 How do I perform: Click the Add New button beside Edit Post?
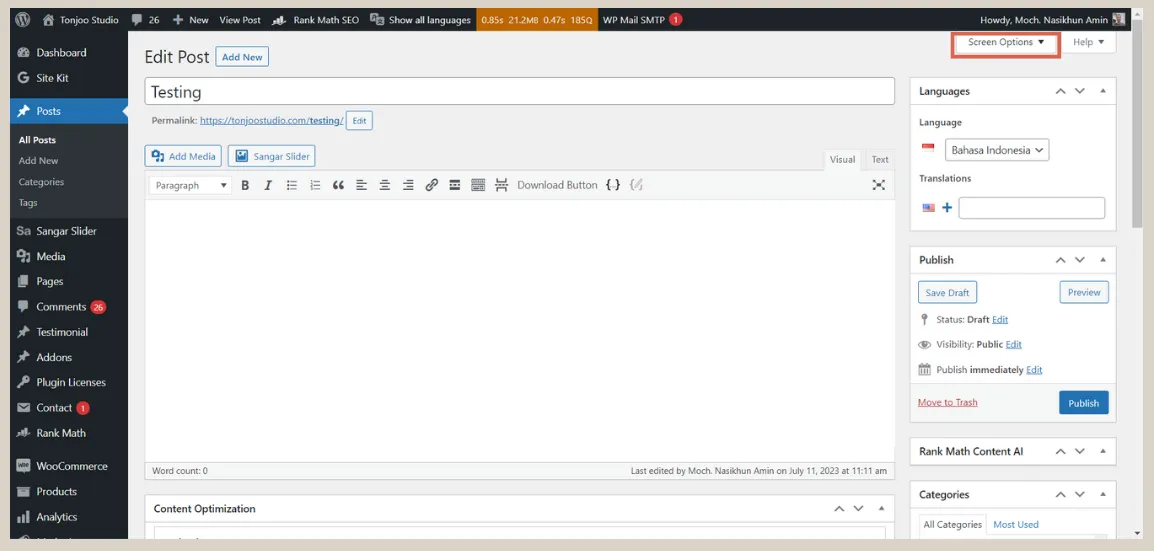coord(242,57)
